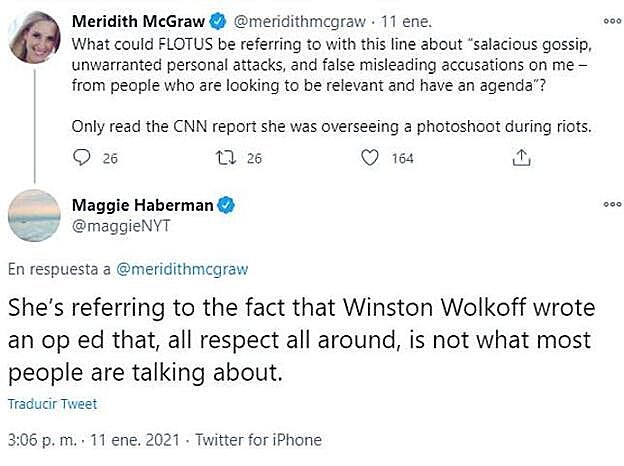Click the Traducir Tweet link

point(52,405)
